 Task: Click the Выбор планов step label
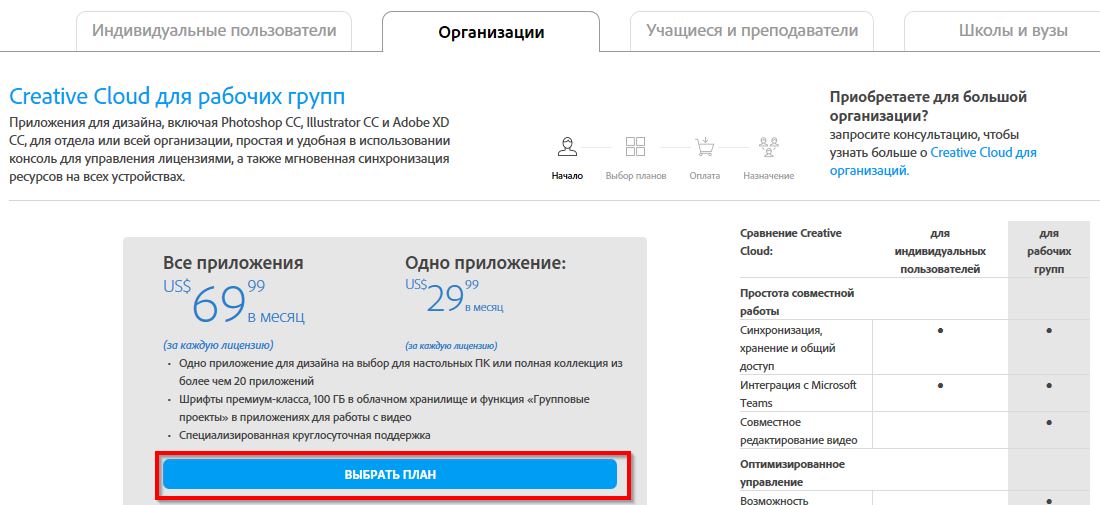point(635,176)
